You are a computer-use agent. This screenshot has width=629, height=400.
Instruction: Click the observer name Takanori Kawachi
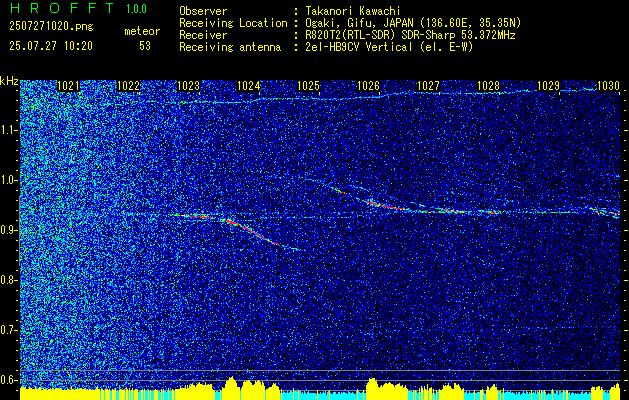(x=353, y=11)
